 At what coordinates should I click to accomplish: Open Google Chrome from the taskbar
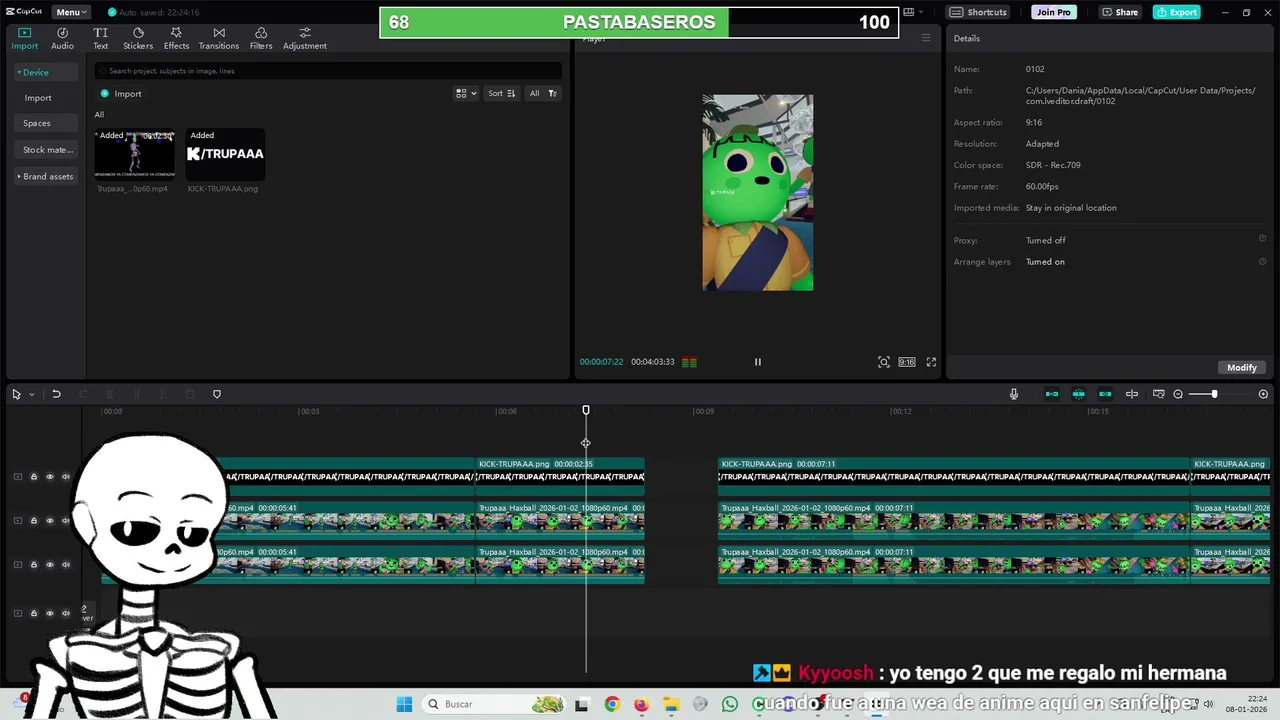tap(612, 704)
